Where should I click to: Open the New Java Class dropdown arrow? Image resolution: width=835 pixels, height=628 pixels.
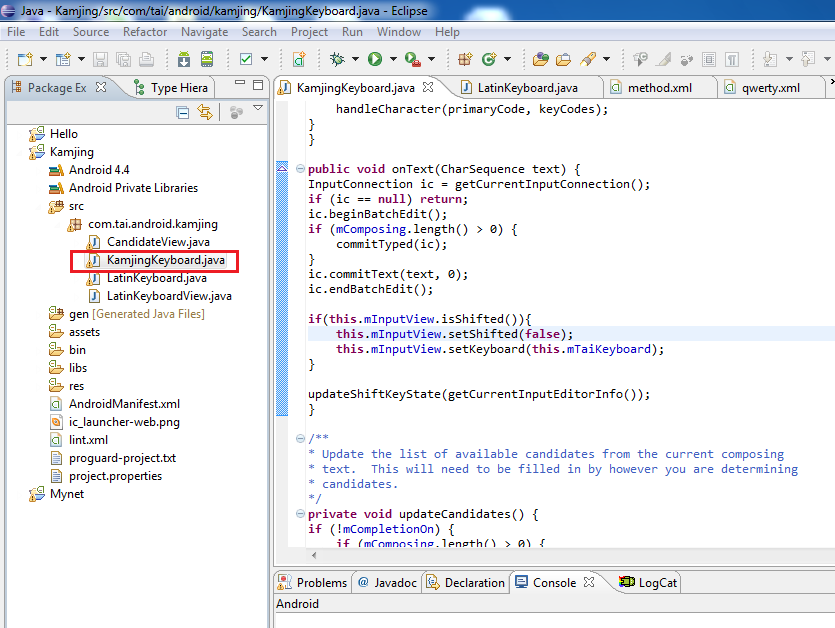click(x=507, y=59)
